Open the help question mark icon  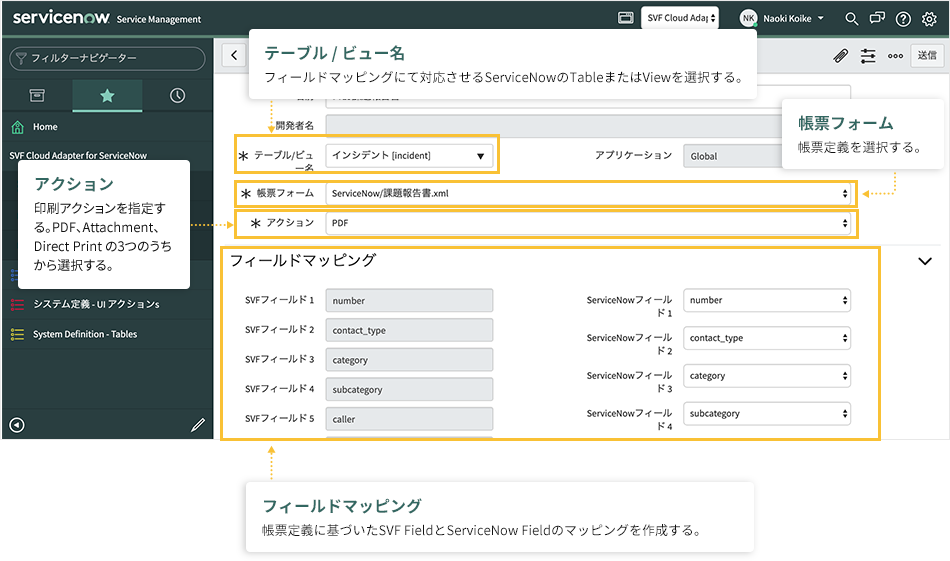[903, 19]
